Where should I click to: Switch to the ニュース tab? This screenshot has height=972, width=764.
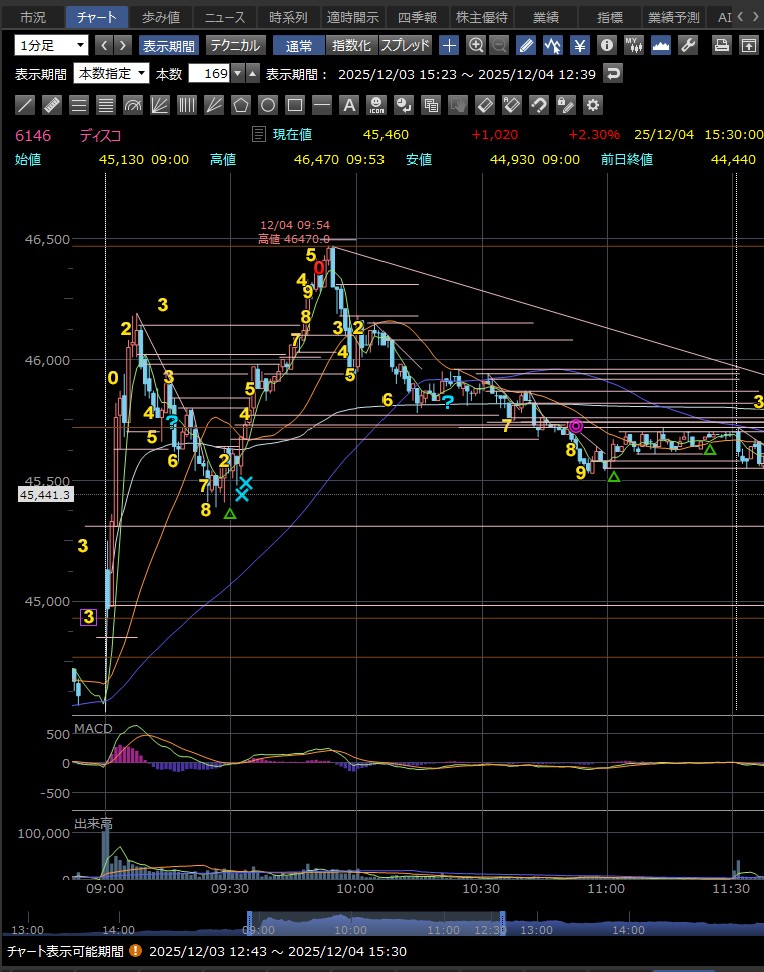coord(224,17)
